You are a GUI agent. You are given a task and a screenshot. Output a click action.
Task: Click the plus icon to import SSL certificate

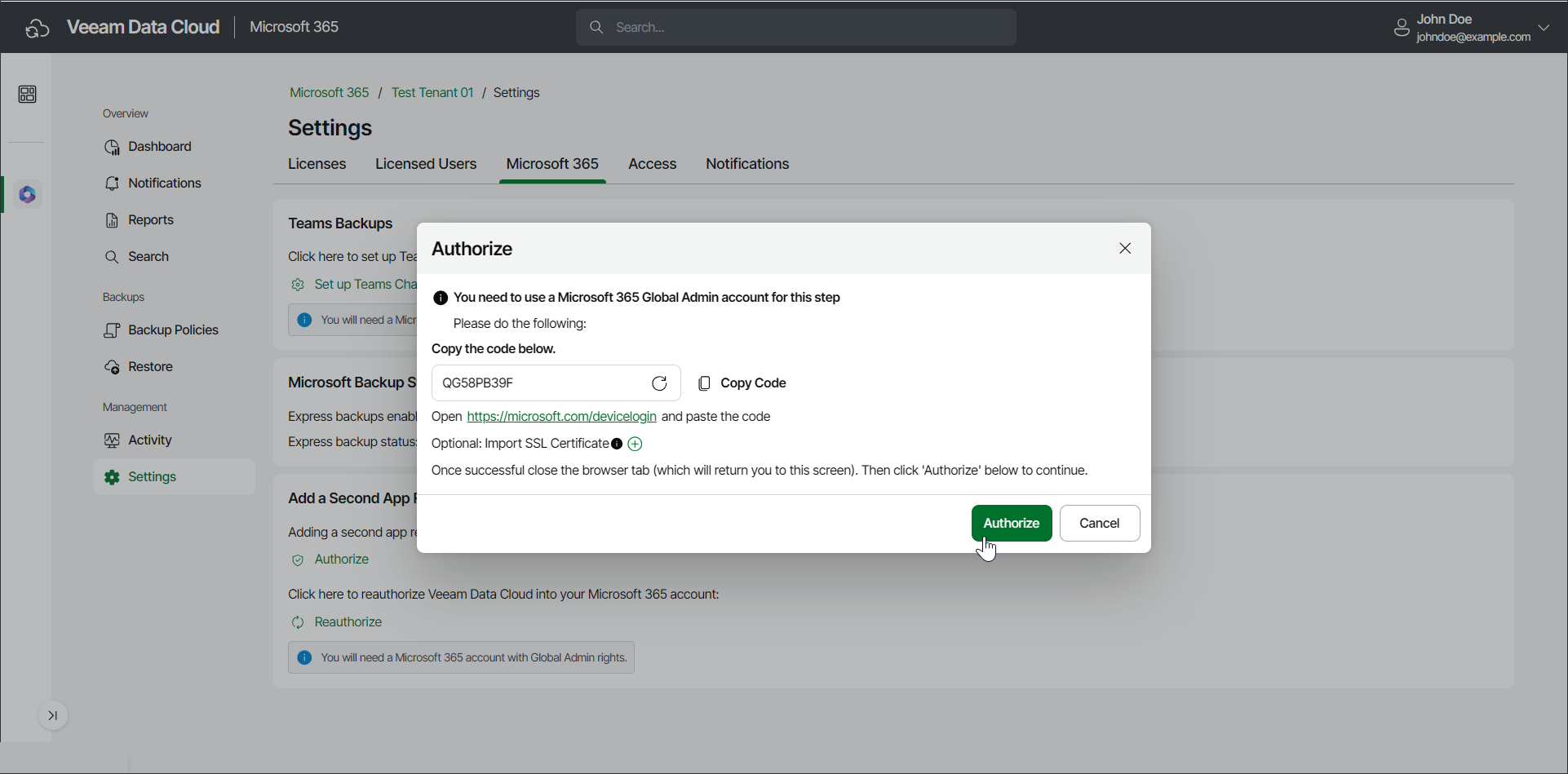point(635,444)
